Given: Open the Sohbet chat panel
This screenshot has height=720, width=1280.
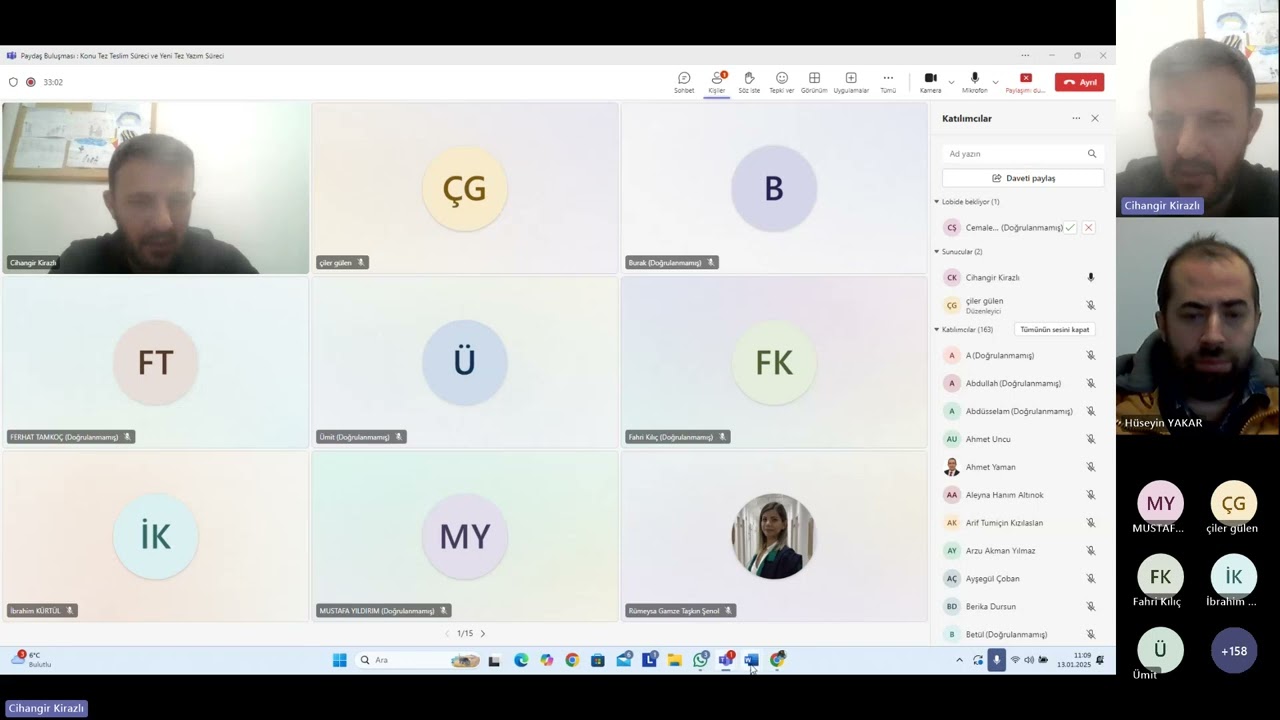Looking at the screenshot, I should [x=684, y=83].
